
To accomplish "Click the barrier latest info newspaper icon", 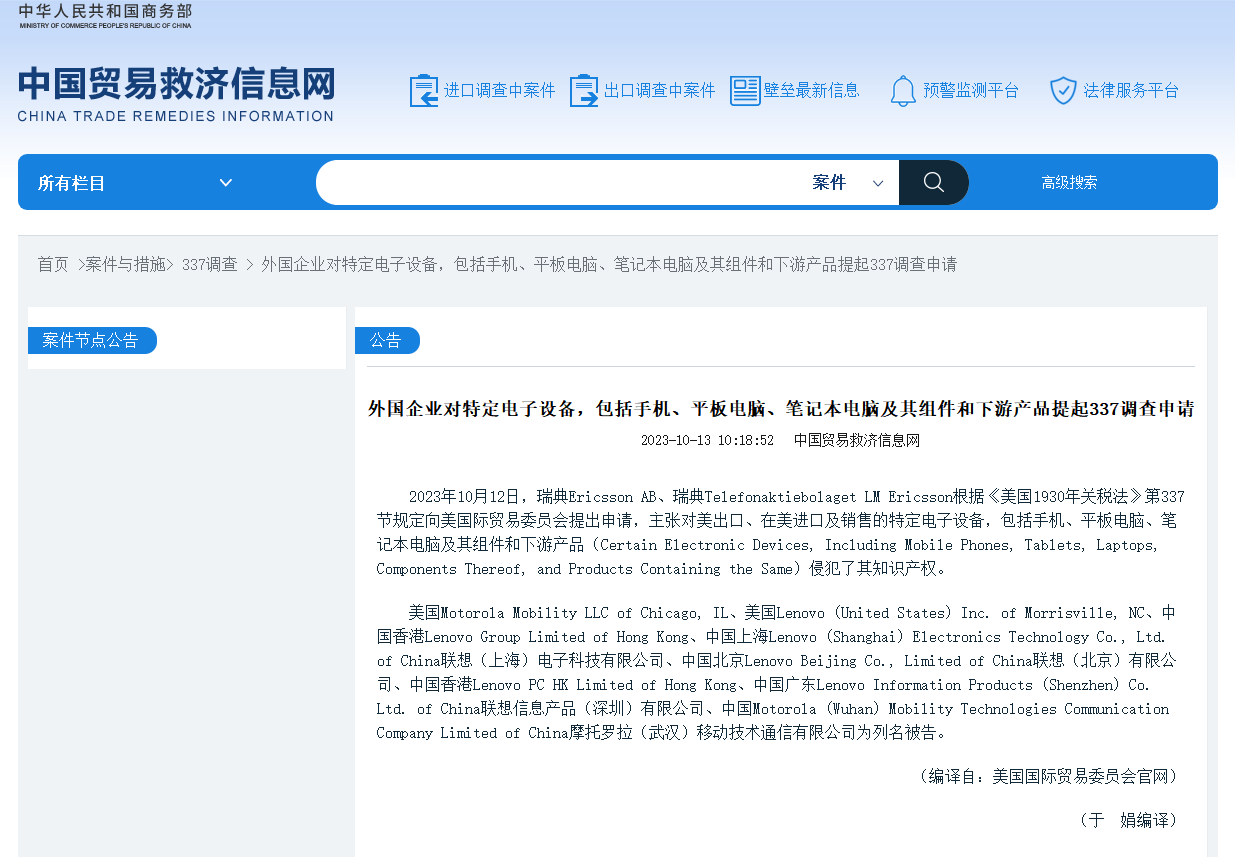I will coord(745,91).
